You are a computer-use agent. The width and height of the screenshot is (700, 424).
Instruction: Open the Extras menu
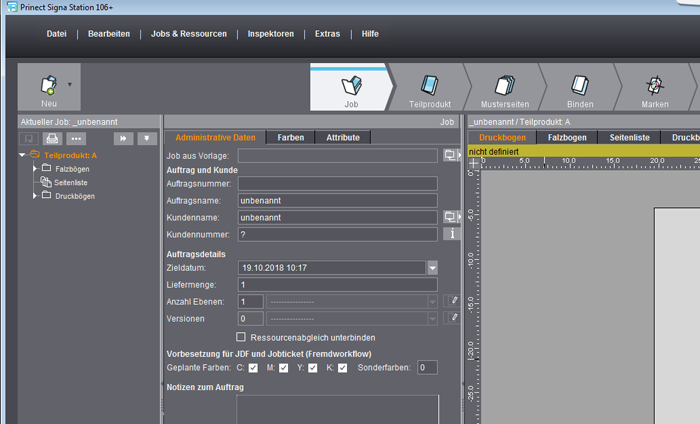327,34
